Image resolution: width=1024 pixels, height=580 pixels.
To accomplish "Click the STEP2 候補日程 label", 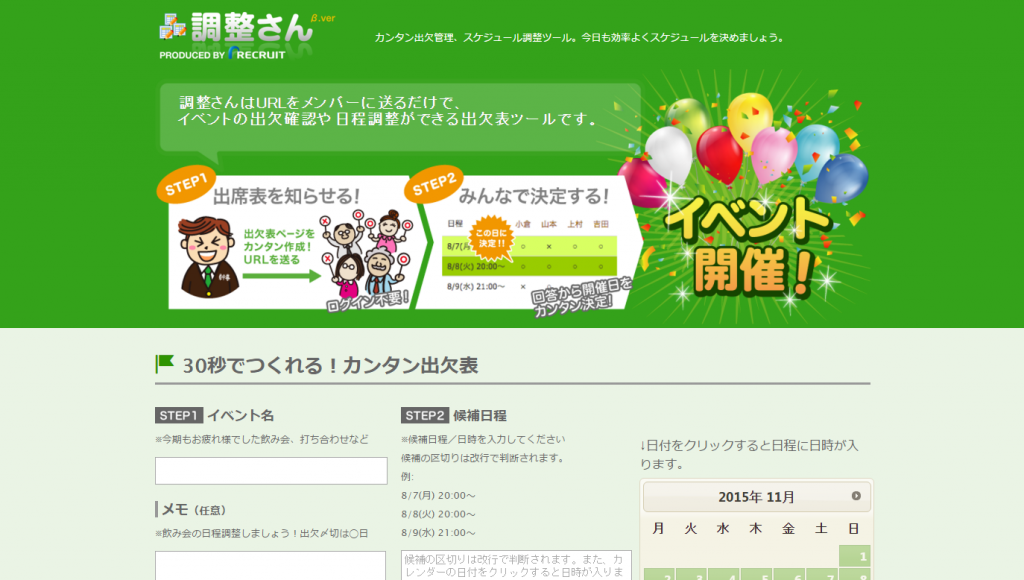I will pyautogui.click(x=454, y=415).
